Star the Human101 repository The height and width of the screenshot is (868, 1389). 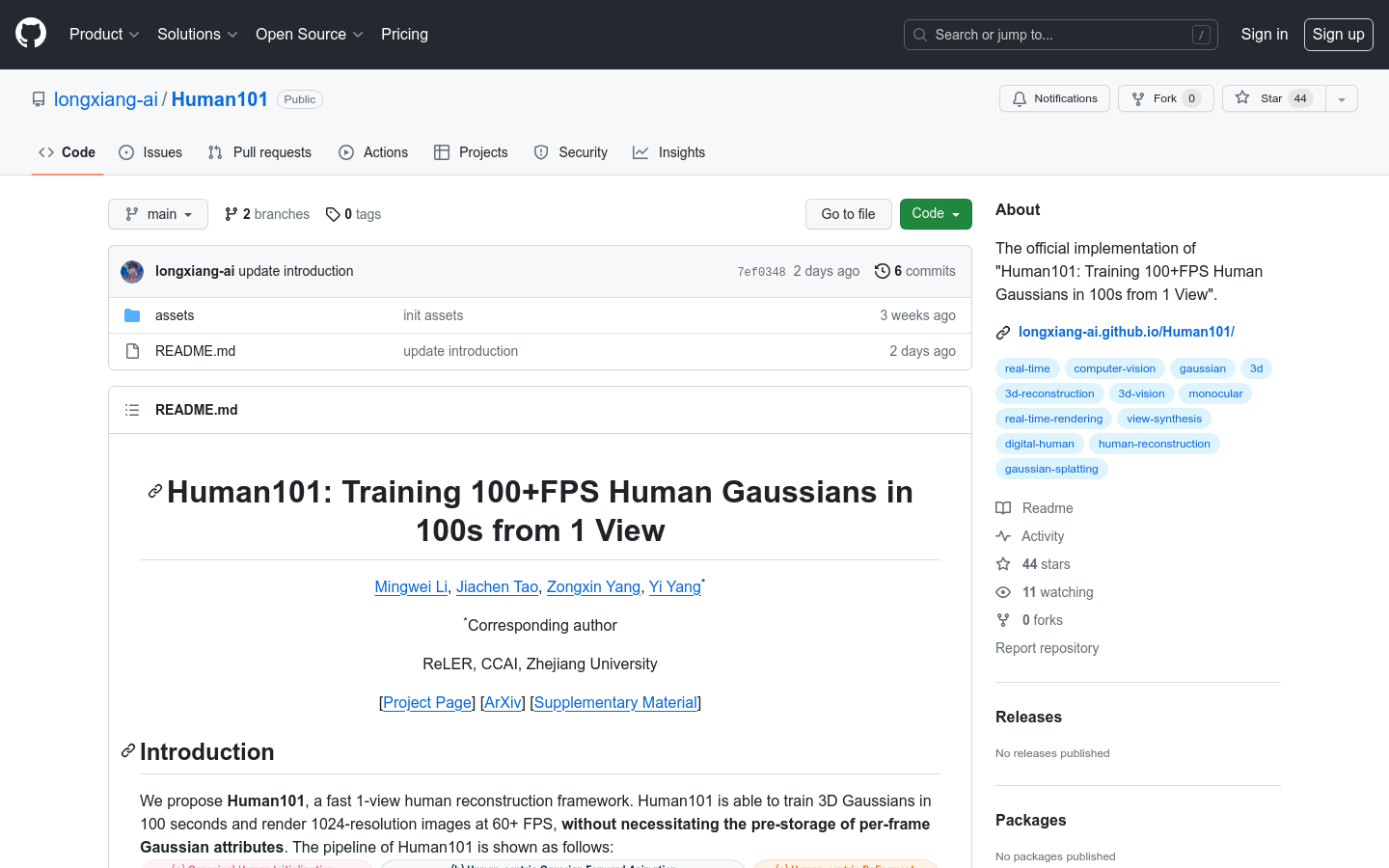(1273, 98)
